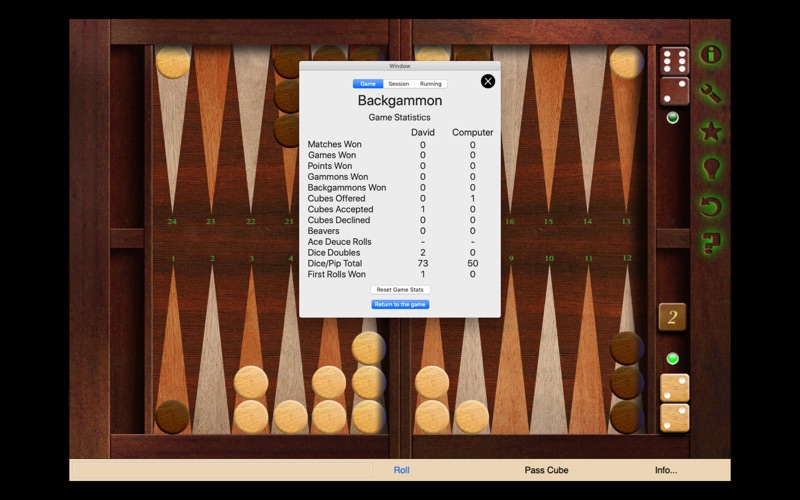Viewport: 800px width, 500px height.
Task: Click the 'Matches Won' row label
Action: [x=334, y=144]
